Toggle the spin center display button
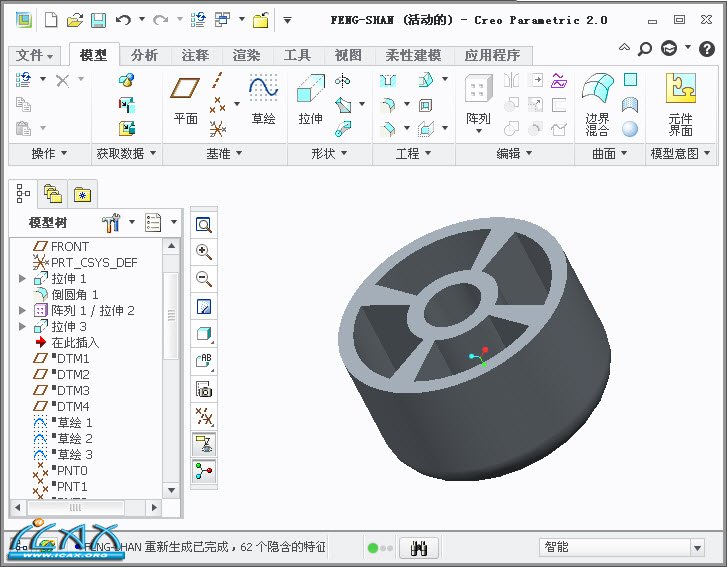 (x=204, y=469)
